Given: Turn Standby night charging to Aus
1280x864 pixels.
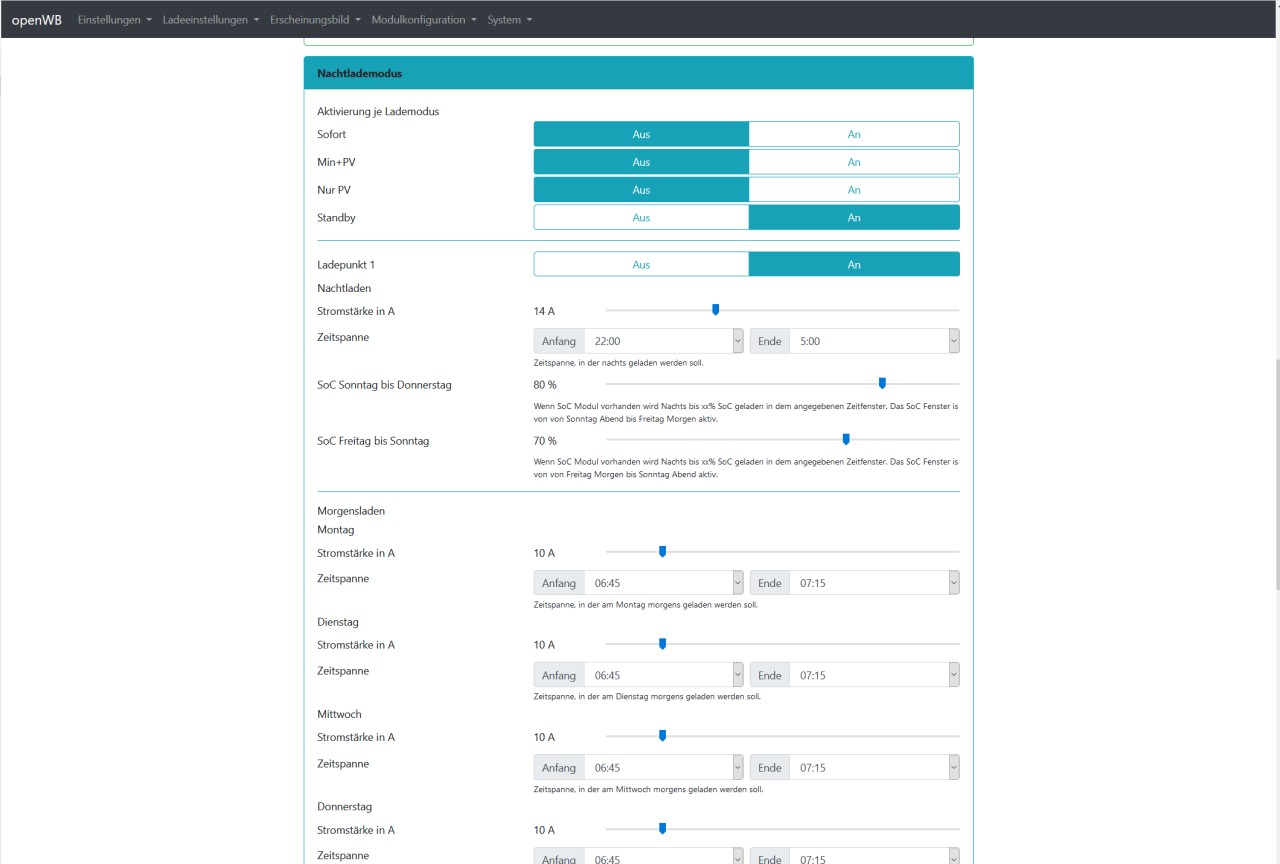Looking at the screenshot, I should [641, 218].
